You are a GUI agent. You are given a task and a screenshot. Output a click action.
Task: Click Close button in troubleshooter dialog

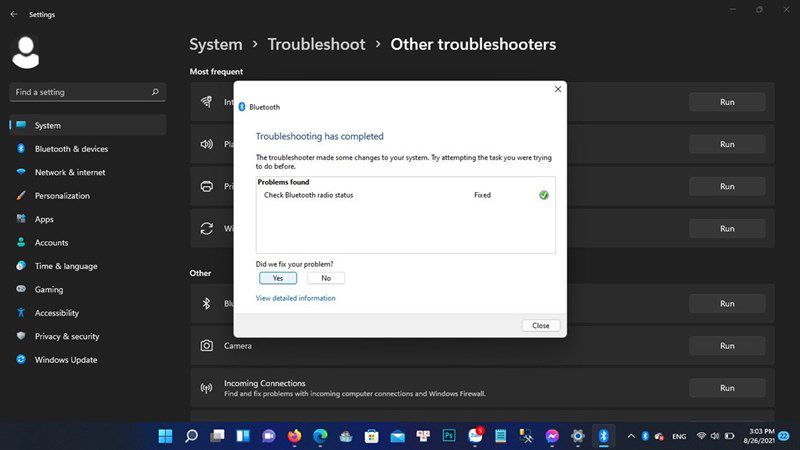(x=541, y=326)
